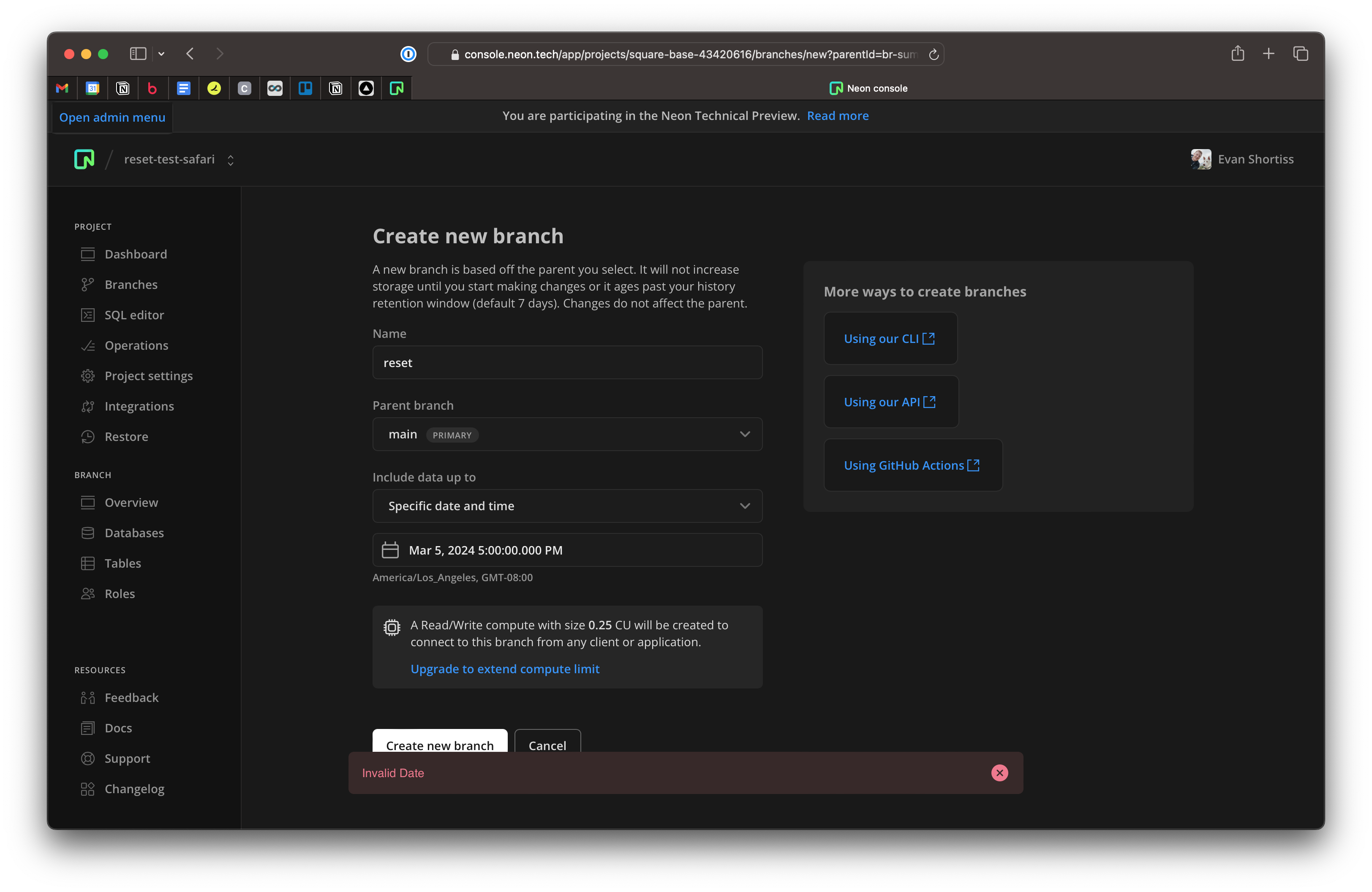
Task: Click the calendar icon in date field
Action: click(390, 550)
